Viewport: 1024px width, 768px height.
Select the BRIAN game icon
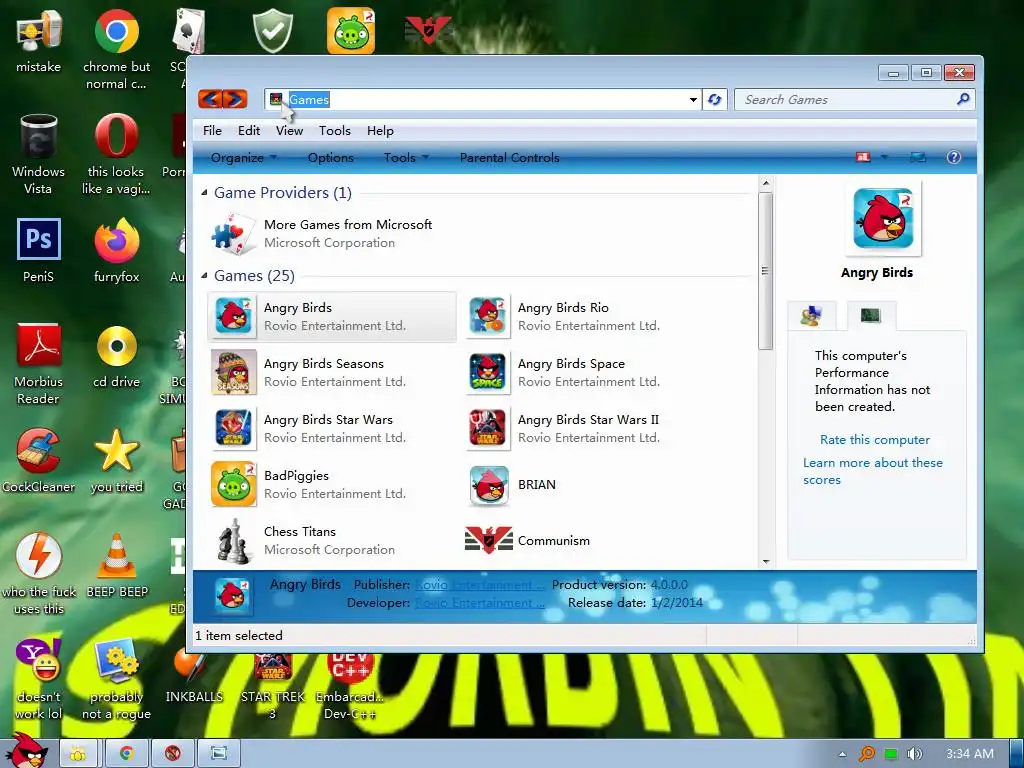[x=489, y=485]
